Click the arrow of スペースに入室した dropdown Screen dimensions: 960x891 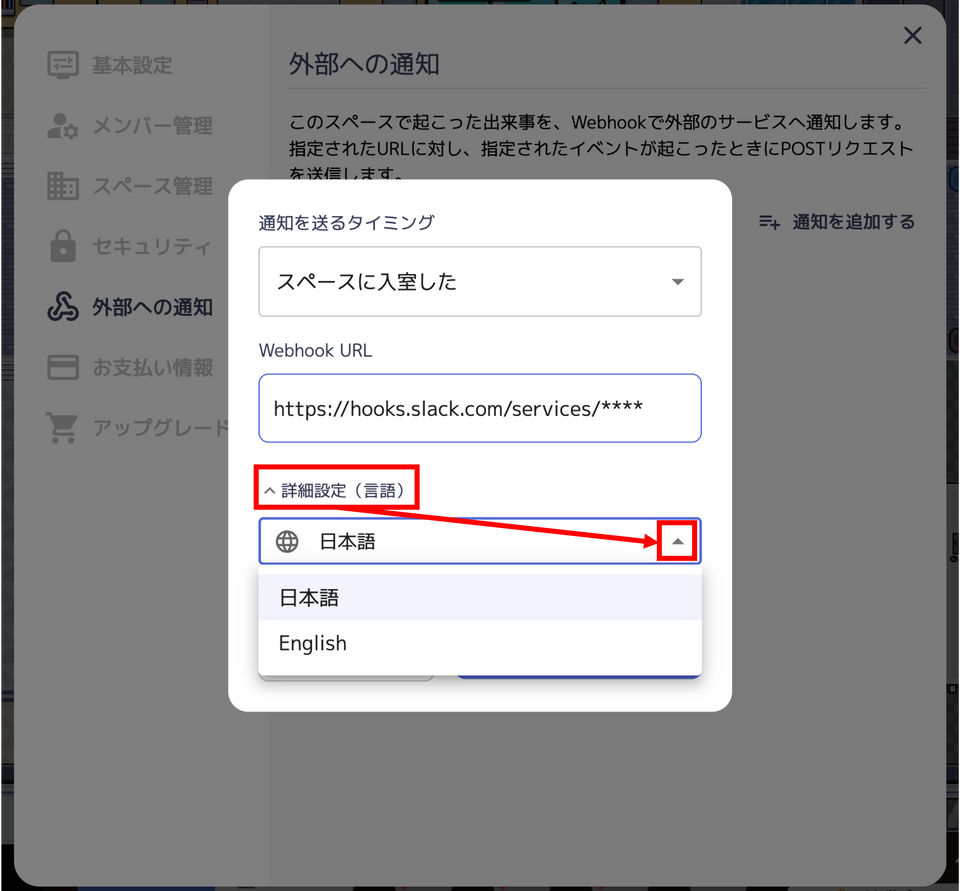[x=677, y=282]
